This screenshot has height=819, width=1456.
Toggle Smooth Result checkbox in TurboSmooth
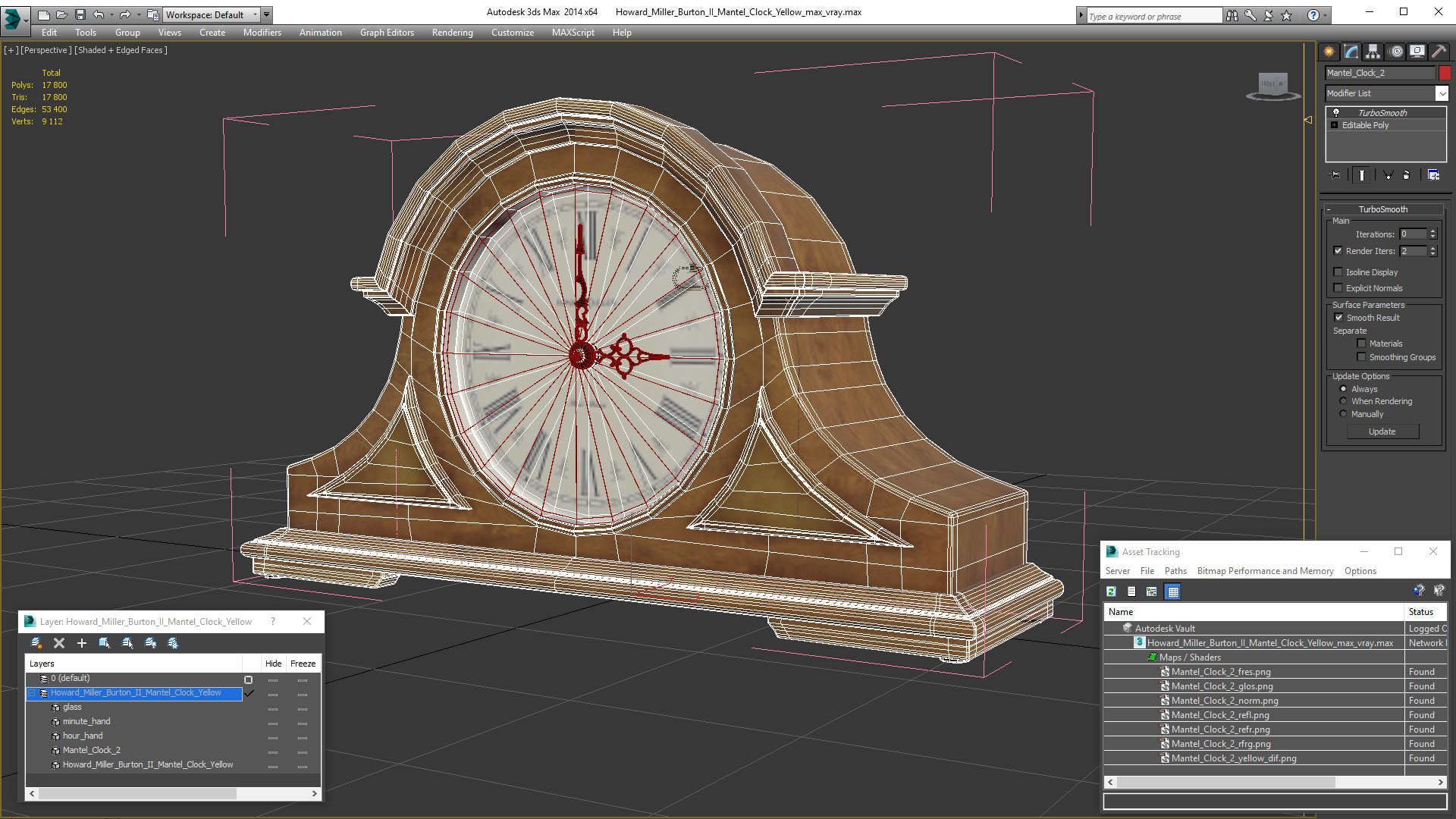click(1339, 317)
